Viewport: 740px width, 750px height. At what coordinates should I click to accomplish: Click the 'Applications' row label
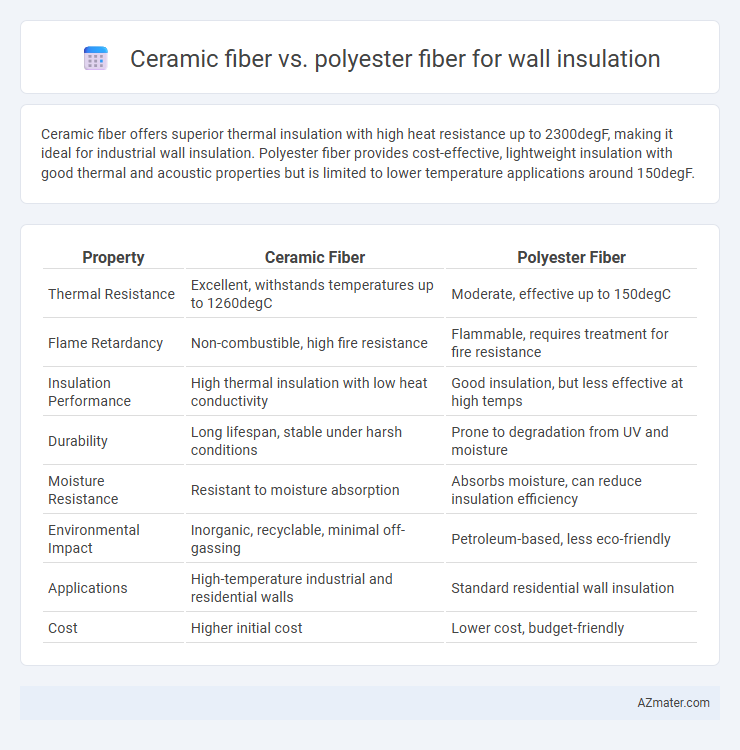[x=88, y=588]
